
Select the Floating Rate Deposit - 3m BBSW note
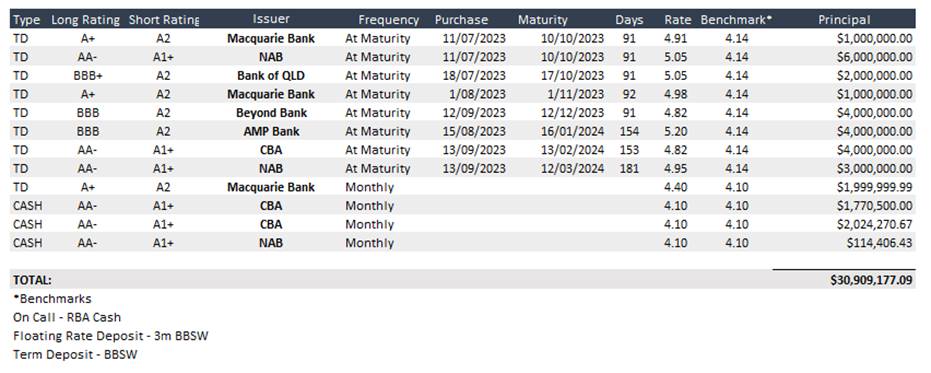point(110,336)
